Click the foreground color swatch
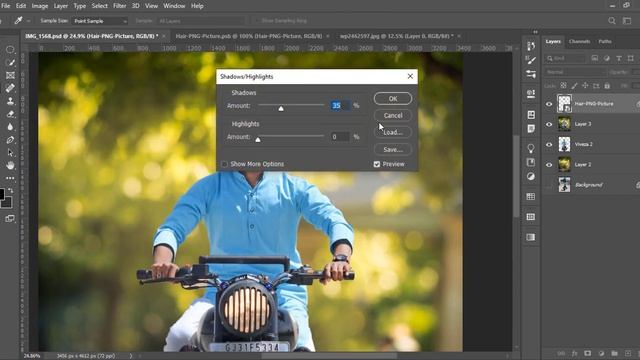The width and height of the screenshot is (640, 360). tap(2, 193)
